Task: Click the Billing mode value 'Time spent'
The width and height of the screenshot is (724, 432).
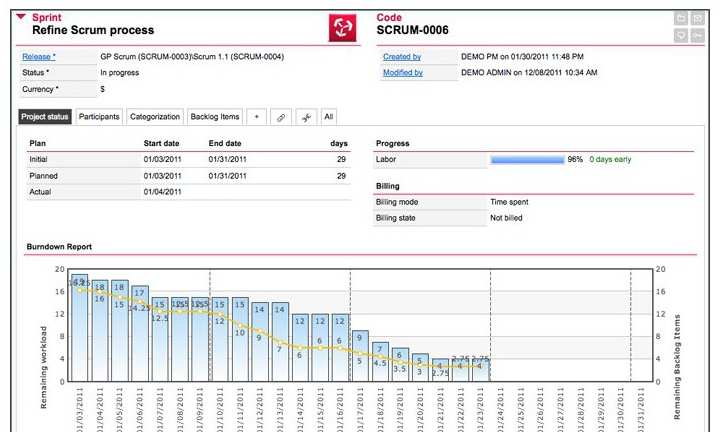Action: [509, 202]
